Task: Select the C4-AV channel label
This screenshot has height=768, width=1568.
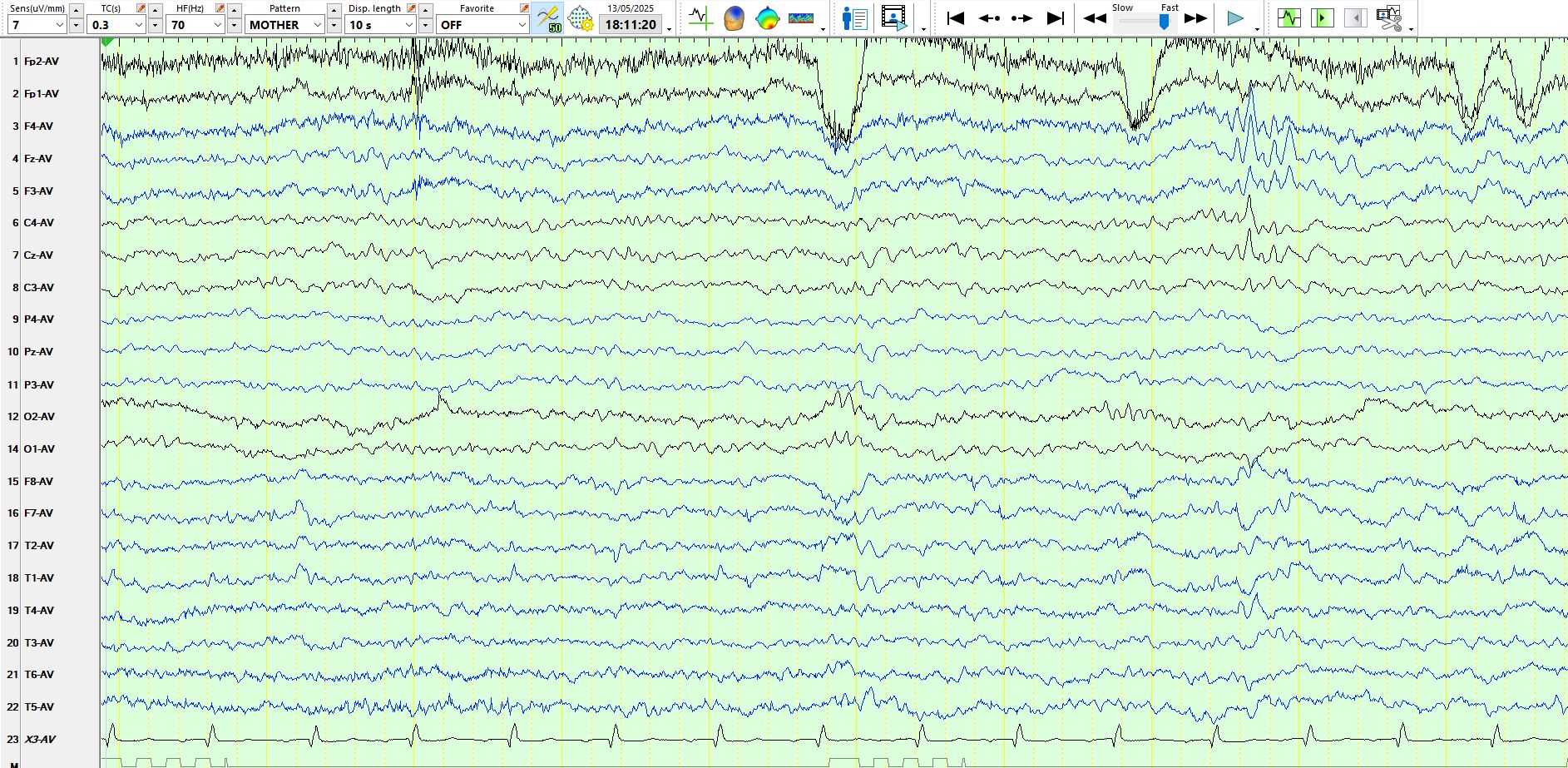Action: pyautogui.click(x=39, y=223)
